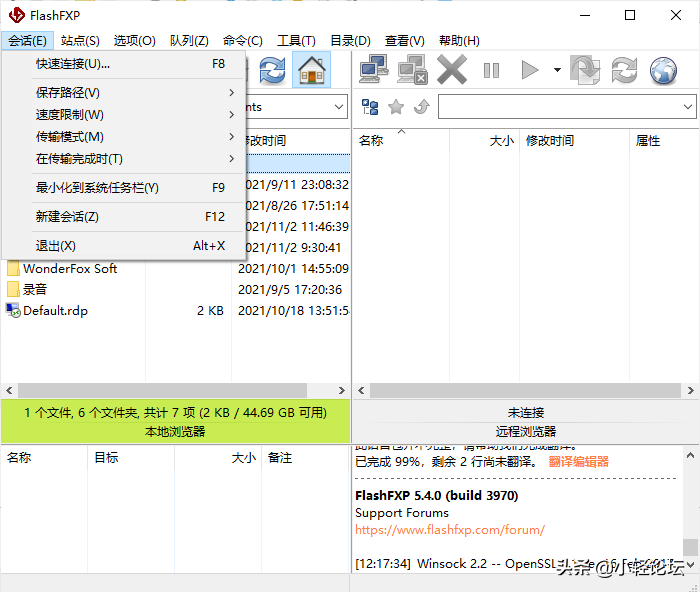Click the remote connect computers icon

tap(374, 69)
